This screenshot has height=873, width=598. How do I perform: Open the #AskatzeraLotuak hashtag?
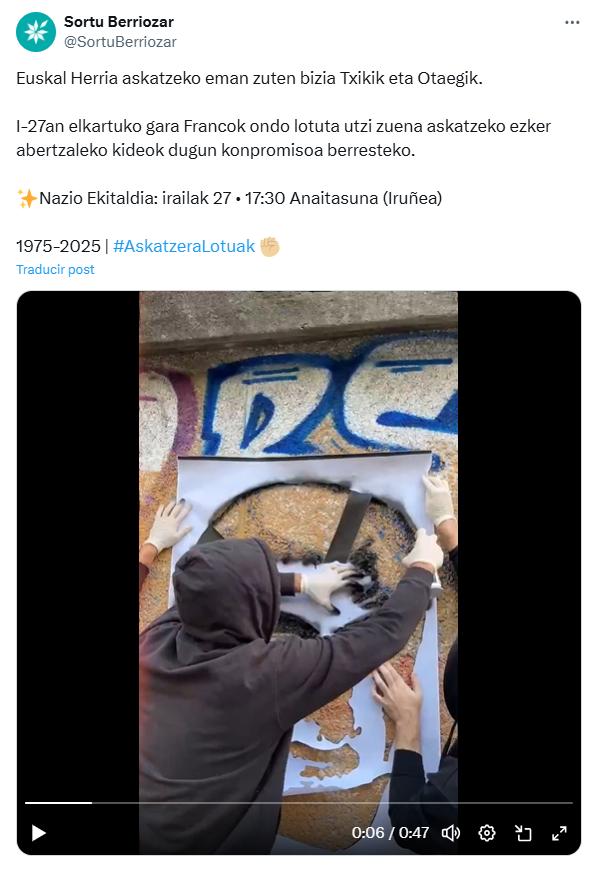[x=184, y=246]
